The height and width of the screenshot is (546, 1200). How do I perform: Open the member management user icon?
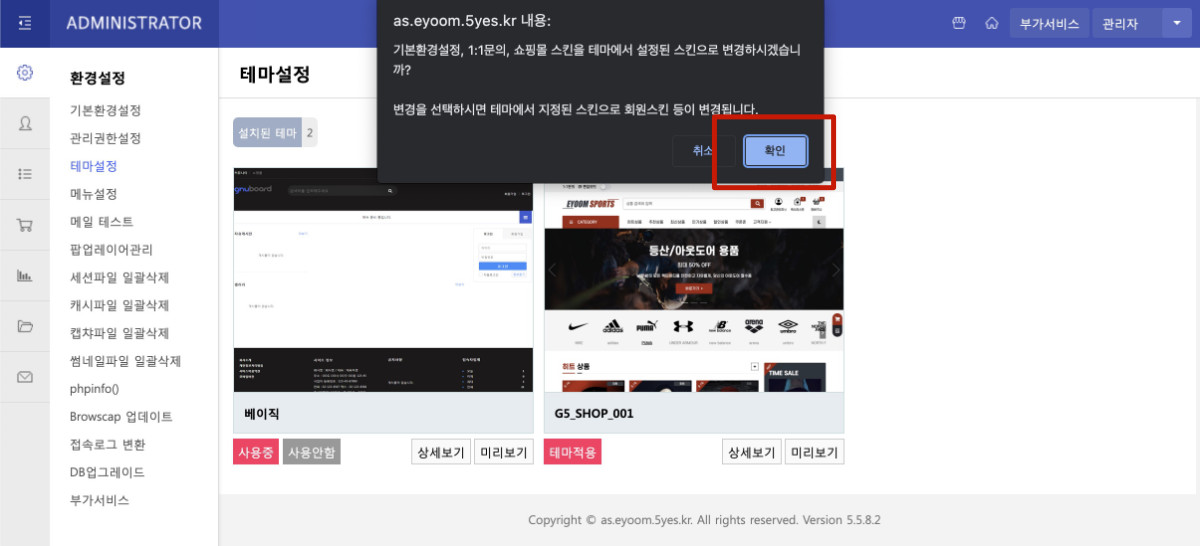pyautogui.click(x=25, y=123)
